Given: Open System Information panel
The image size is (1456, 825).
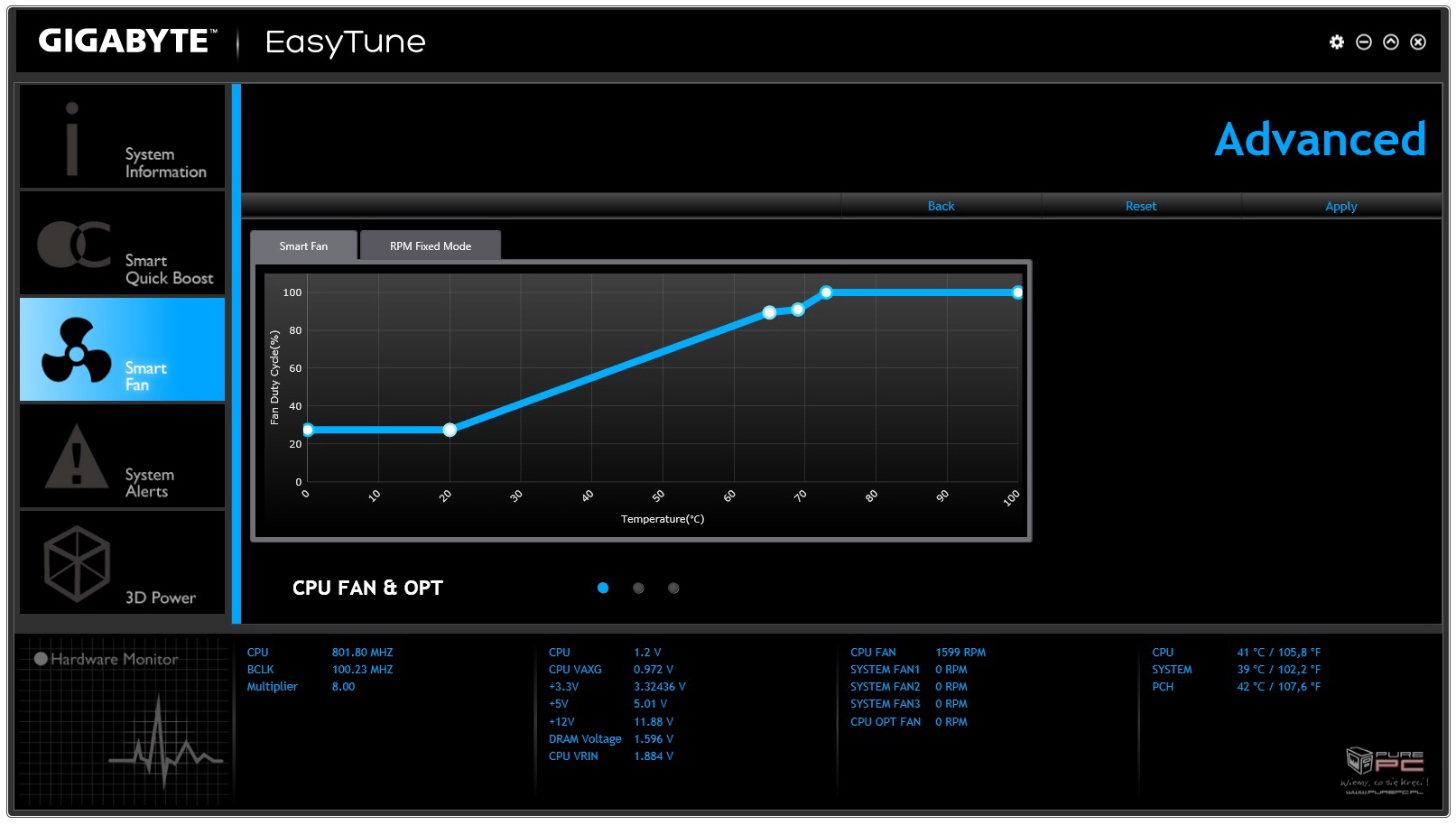Looking at the screenshot, I should coord(123,136).
